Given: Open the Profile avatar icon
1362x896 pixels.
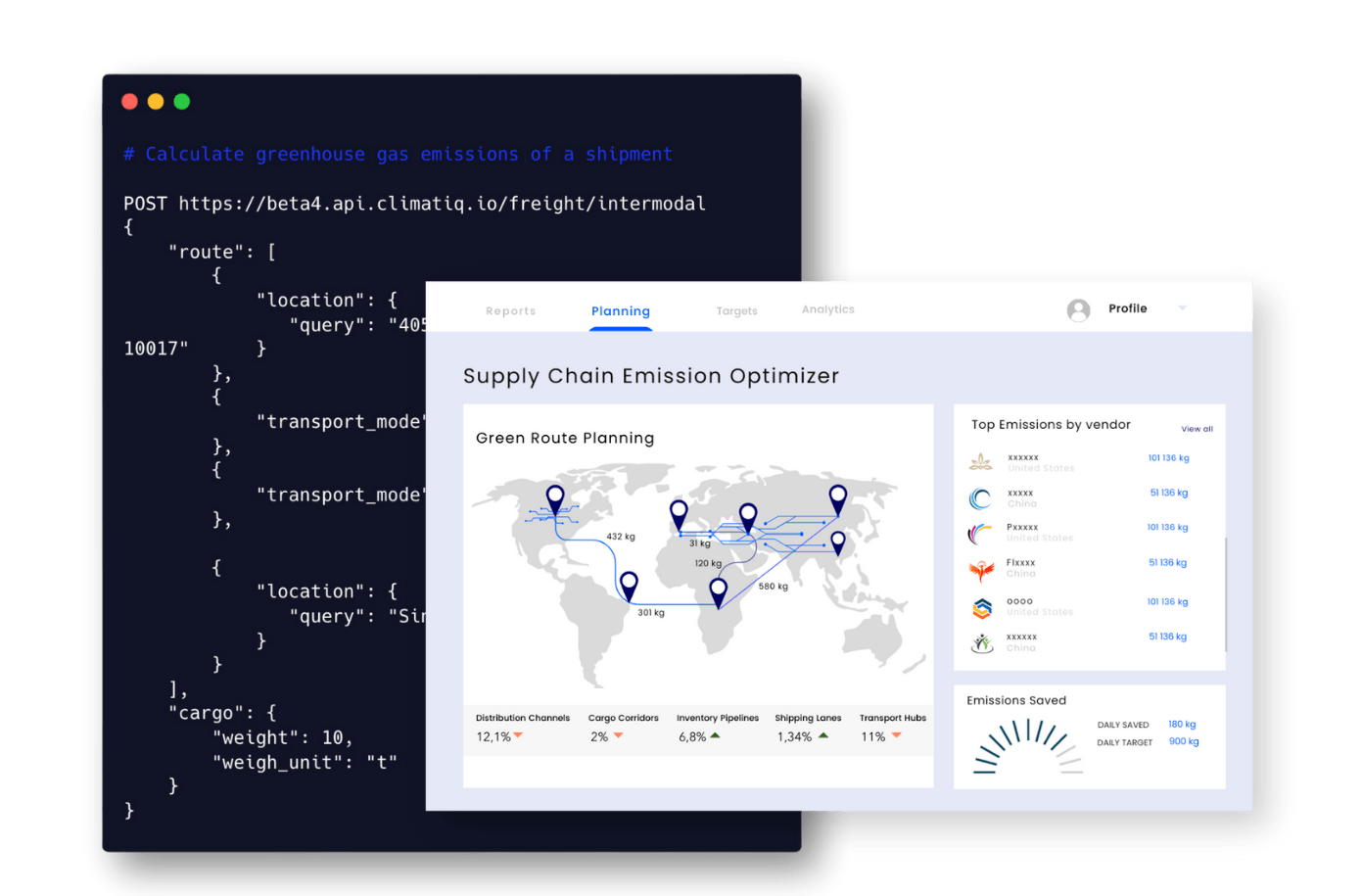Looking at the screenshot, I should [1078, 308].
